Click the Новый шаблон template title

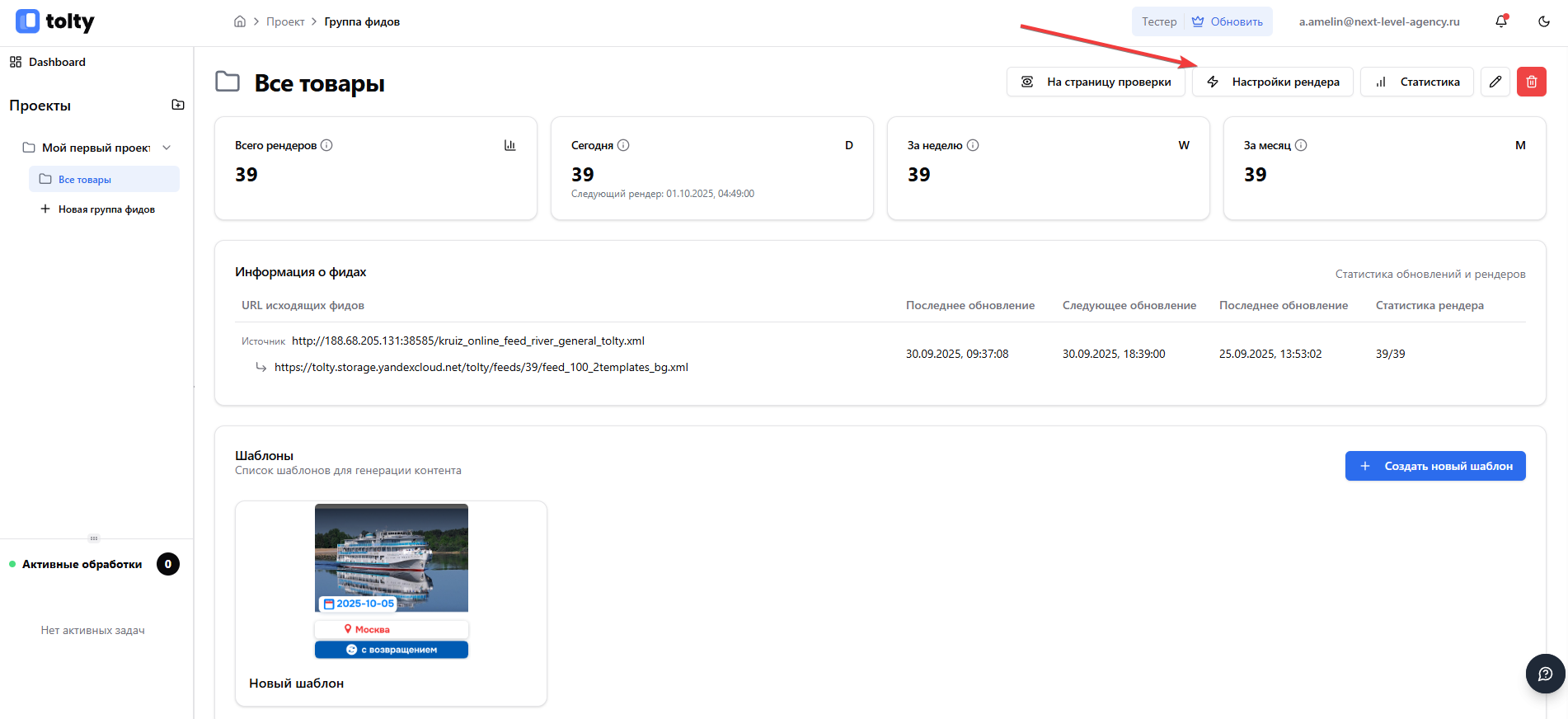[x=297, y=683]
